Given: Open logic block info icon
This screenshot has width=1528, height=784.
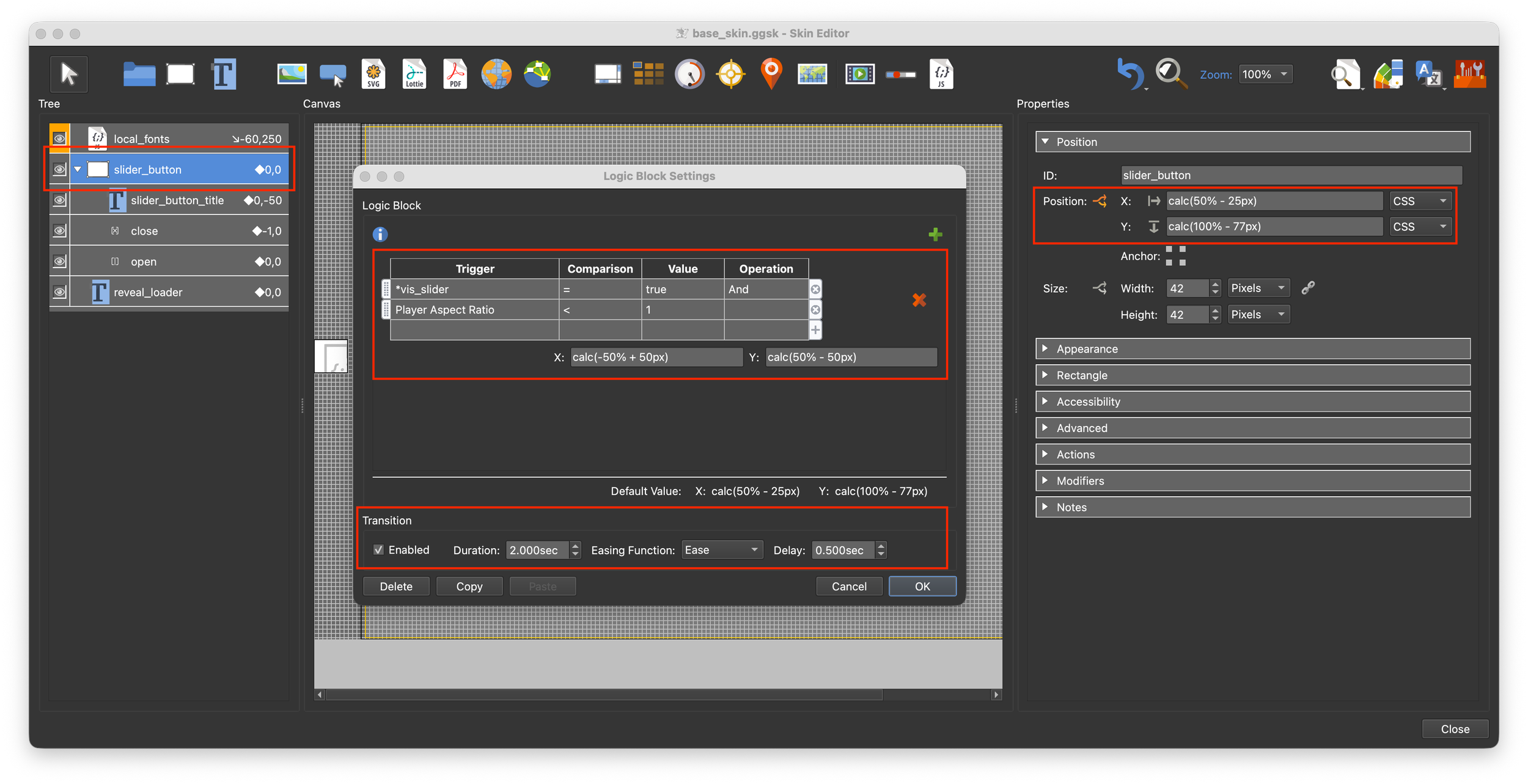Looking at the screenshot, I should pos(380,235).
